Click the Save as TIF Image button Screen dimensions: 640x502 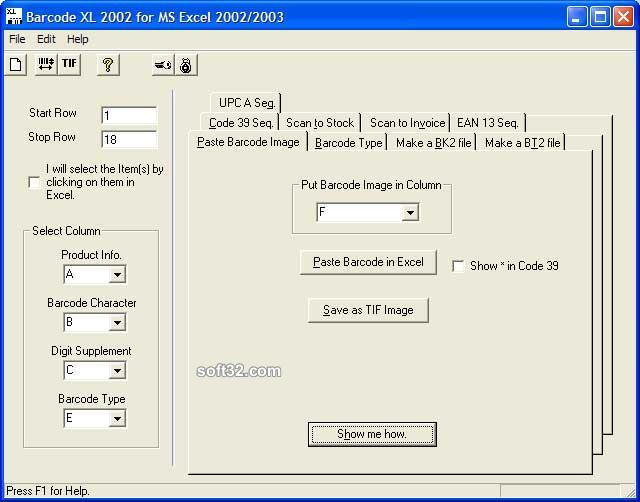(368, 310)
